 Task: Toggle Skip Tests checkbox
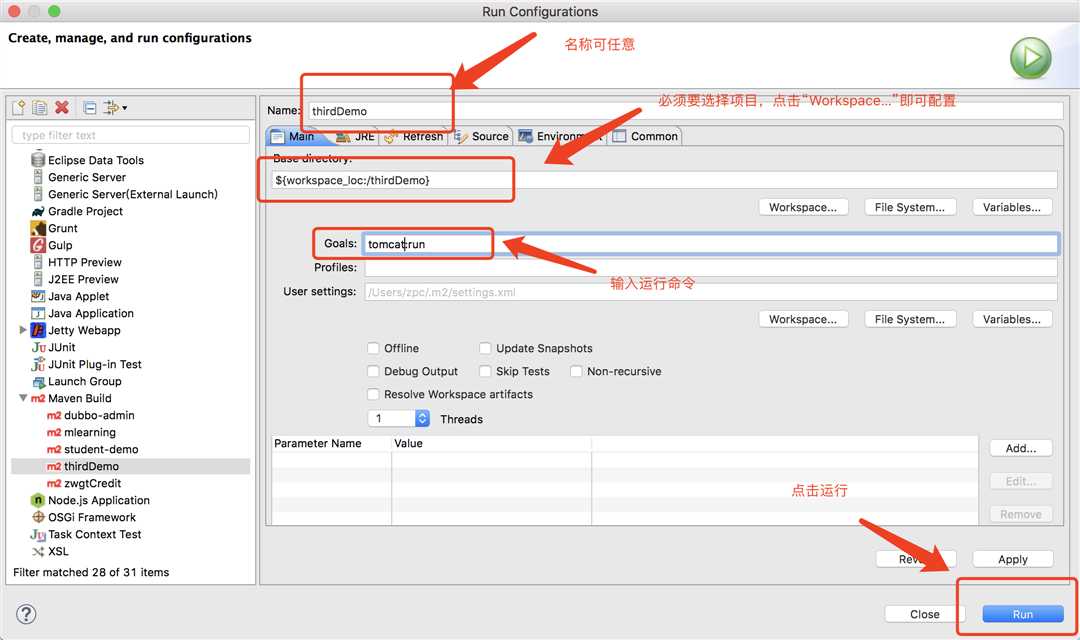[485, 371]
